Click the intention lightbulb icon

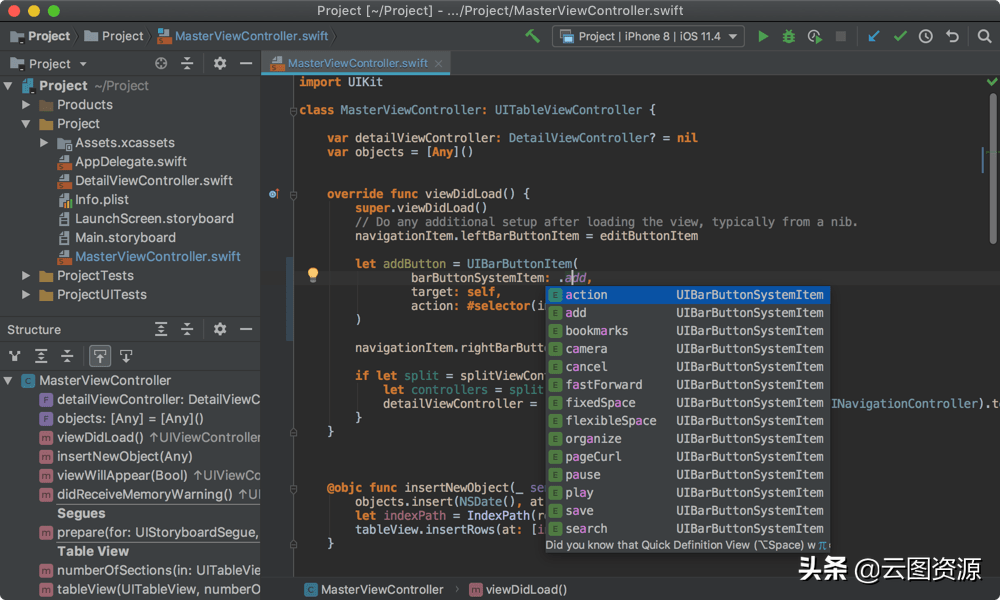pyautogui.click(x=312, y=274)
